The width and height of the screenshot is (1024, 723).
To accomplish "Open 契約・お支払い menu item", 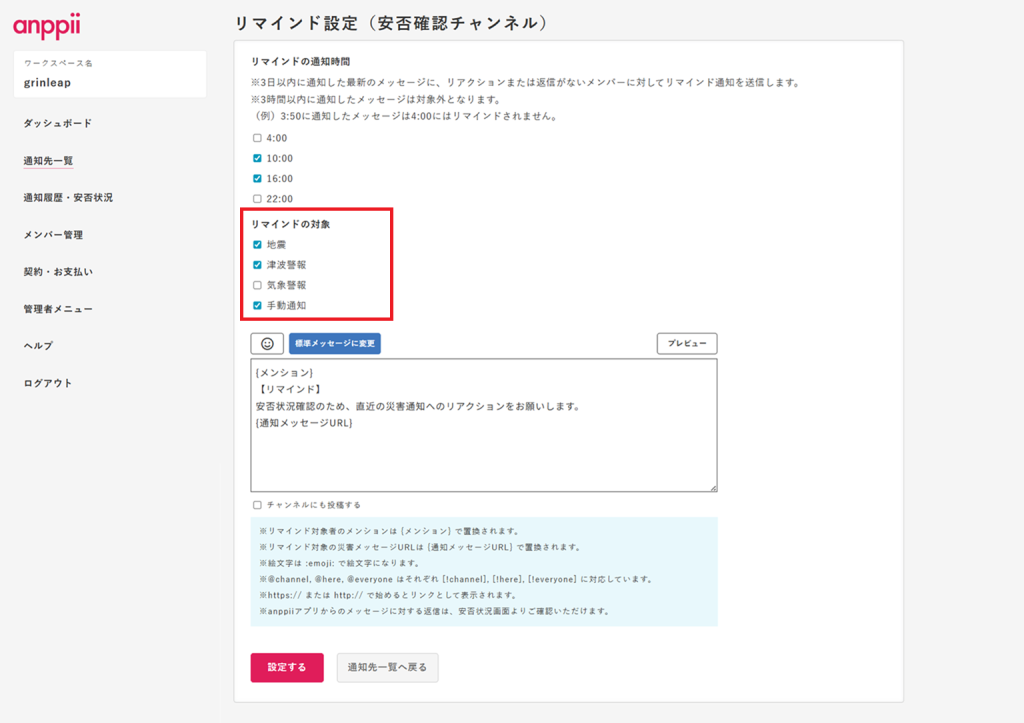I will pos(58,272).
